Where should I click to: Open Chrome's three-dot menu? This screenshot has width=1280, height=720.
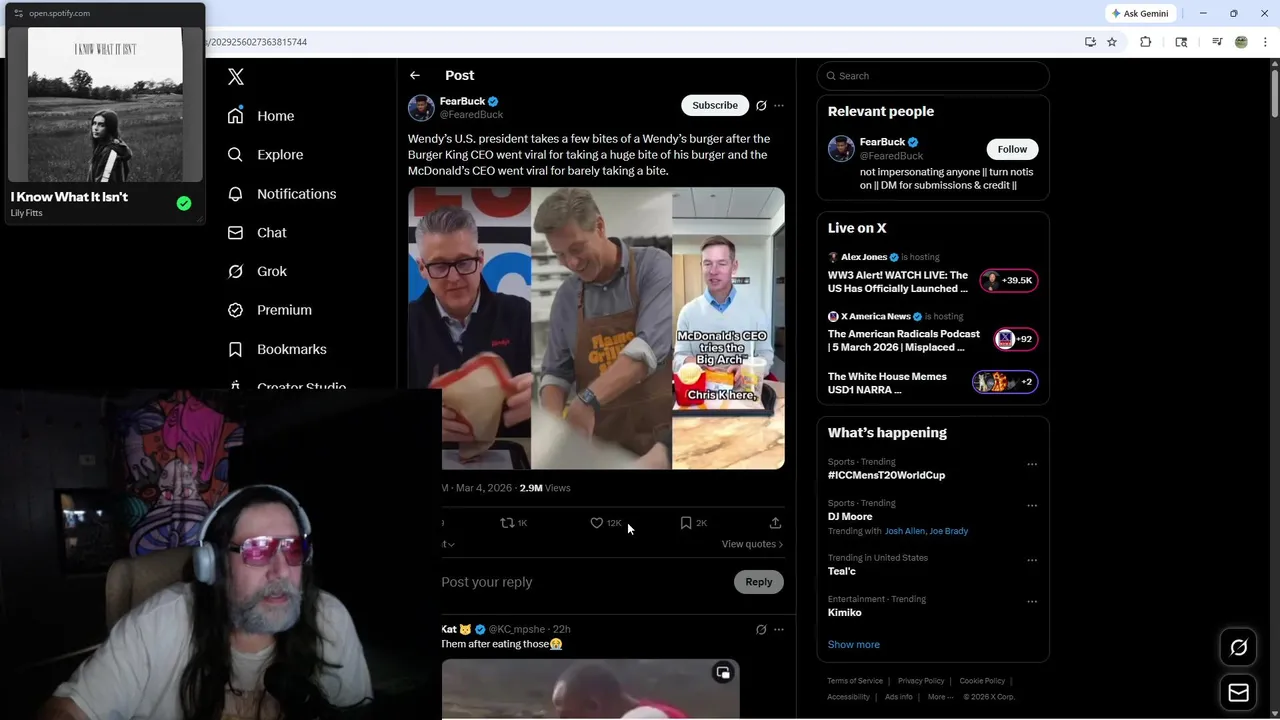[1266, 42]
